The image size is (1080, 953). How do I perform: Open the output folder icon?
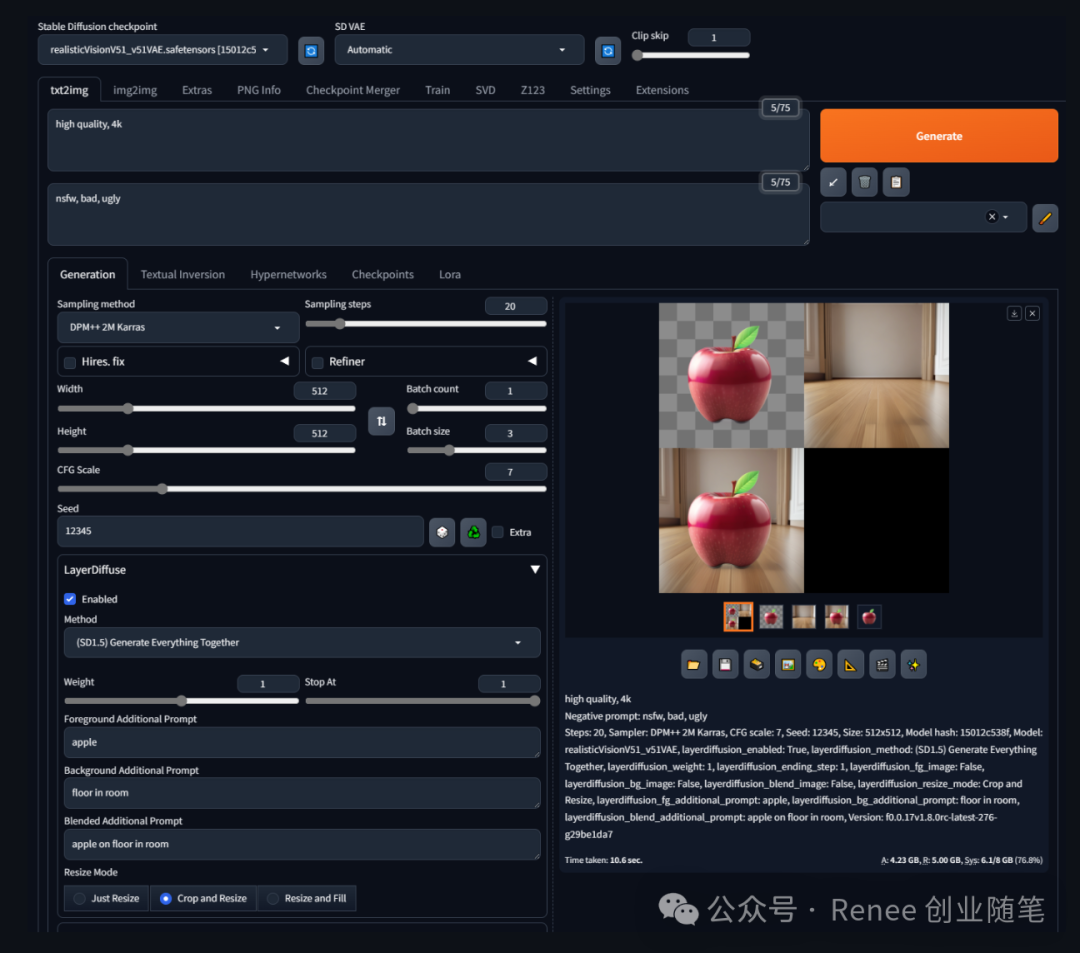tap(694, 664)
